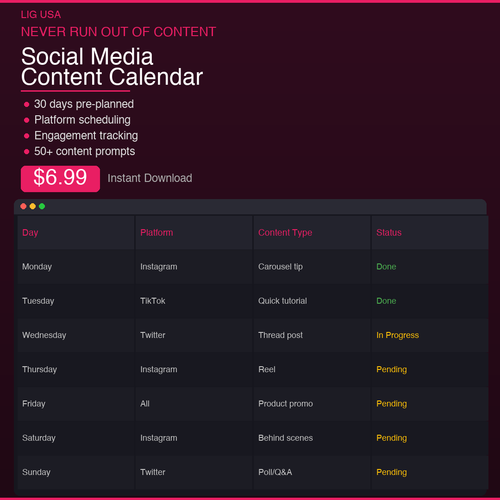Select the Carousel tip content cell
Viewport: 500px width, 500px height.
(312, 267)
